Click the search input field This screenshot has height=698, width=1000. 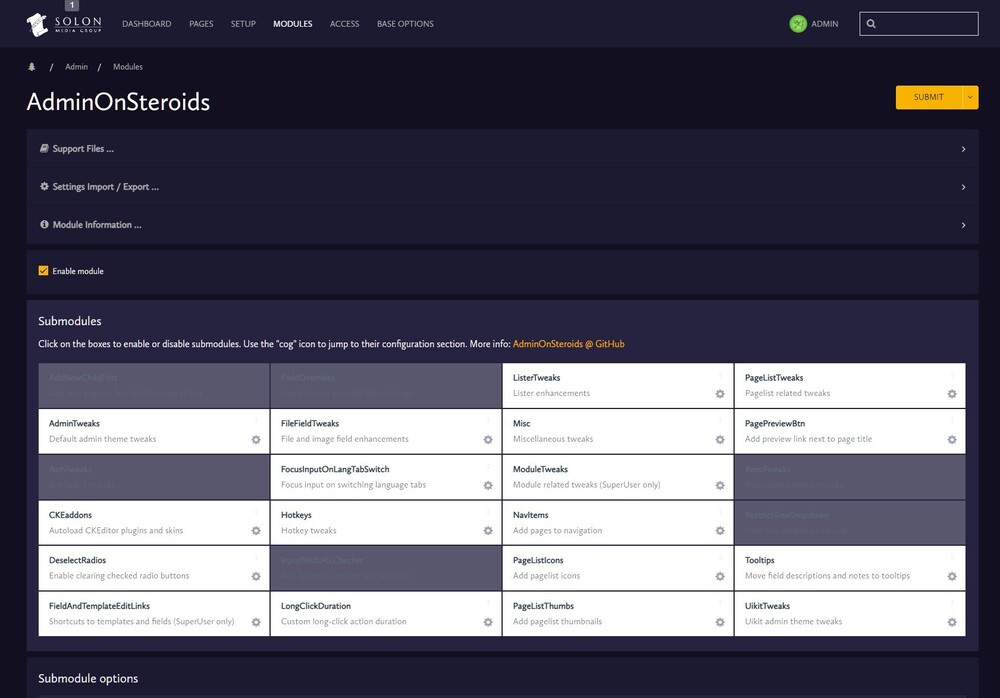925,24
